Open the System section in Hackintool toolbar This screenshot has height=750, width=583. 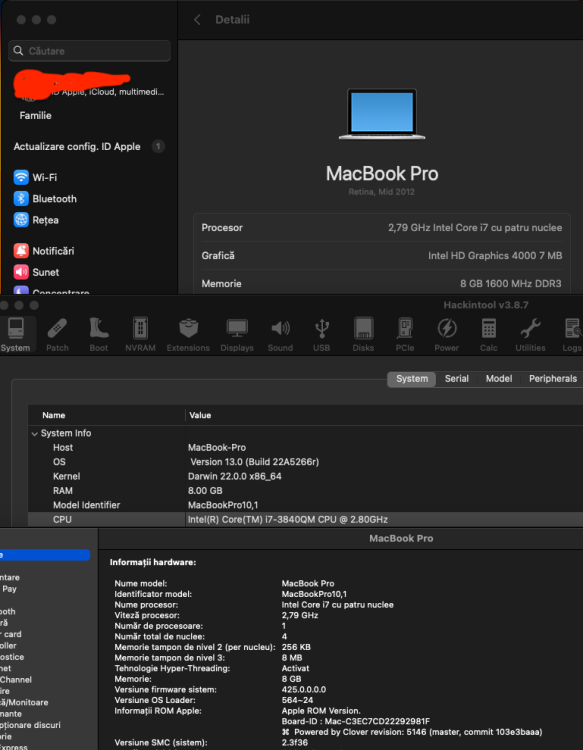(x=16, y=335)
